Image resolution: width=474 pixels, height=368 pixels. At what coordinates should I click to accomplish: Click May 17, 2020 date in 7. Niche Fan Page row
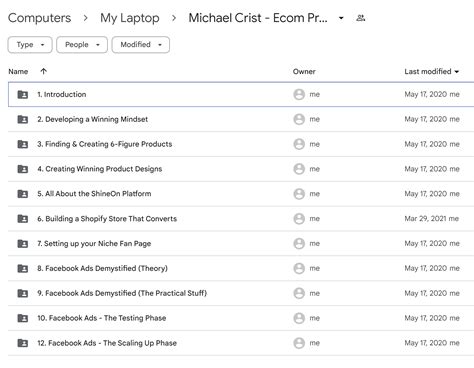(x=426, y=244)
